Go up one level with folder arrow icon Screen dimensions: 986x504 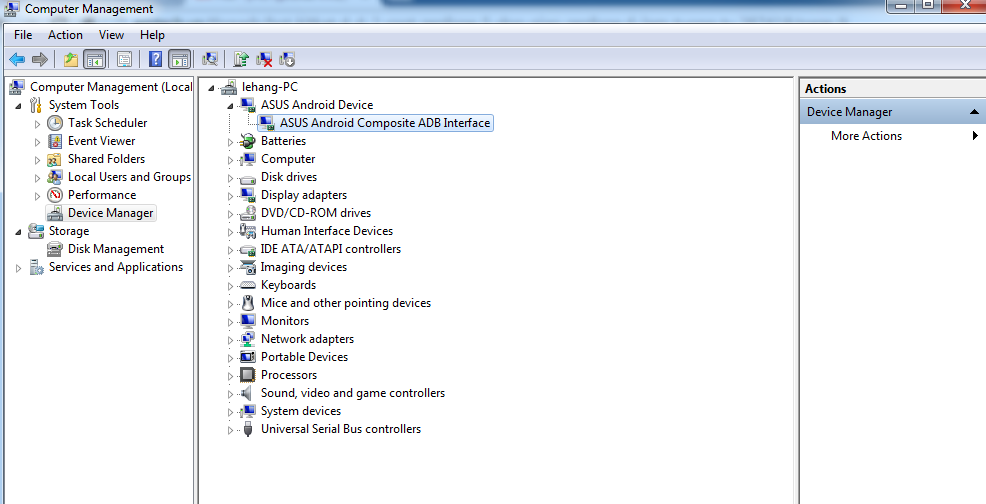[71, 60]
